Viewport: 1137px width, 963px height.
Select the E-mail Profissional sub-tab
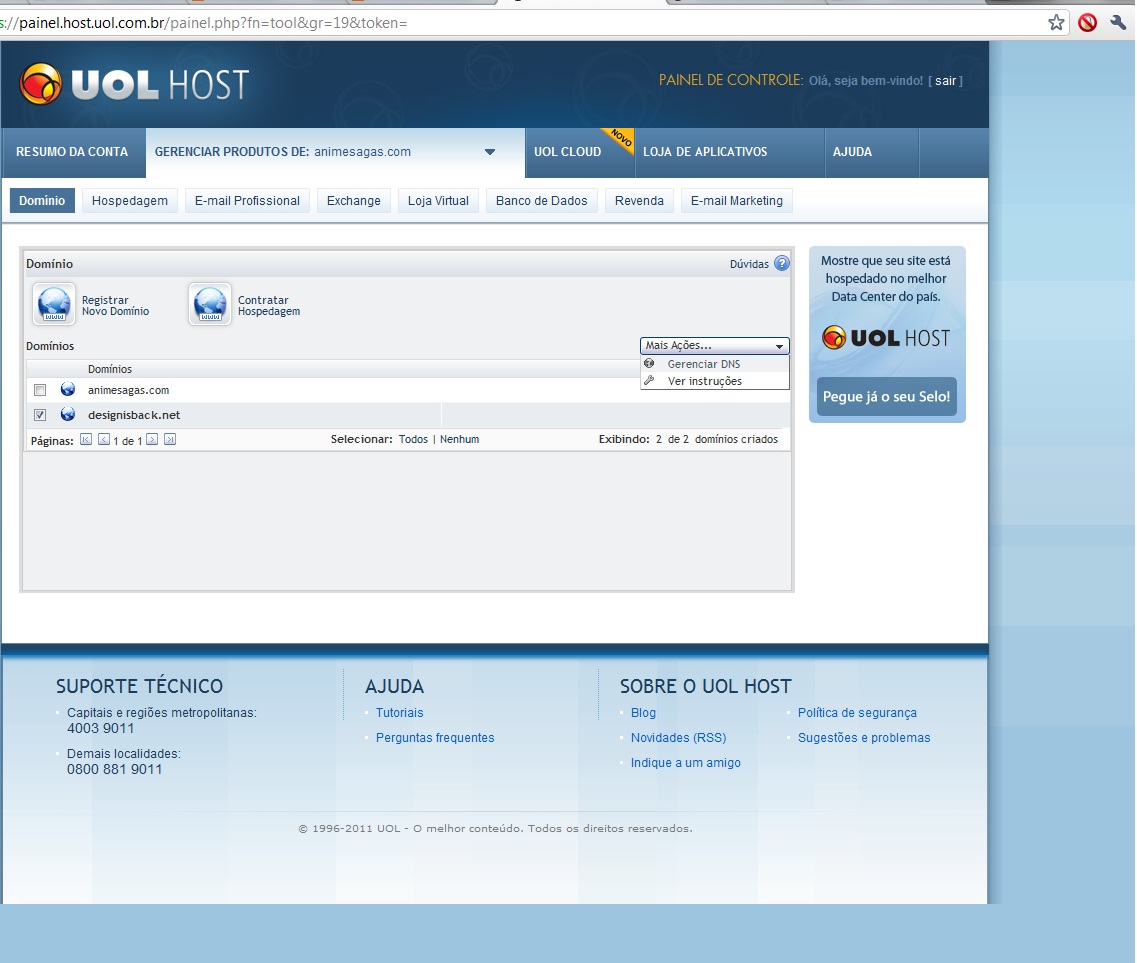pos(247,201)
